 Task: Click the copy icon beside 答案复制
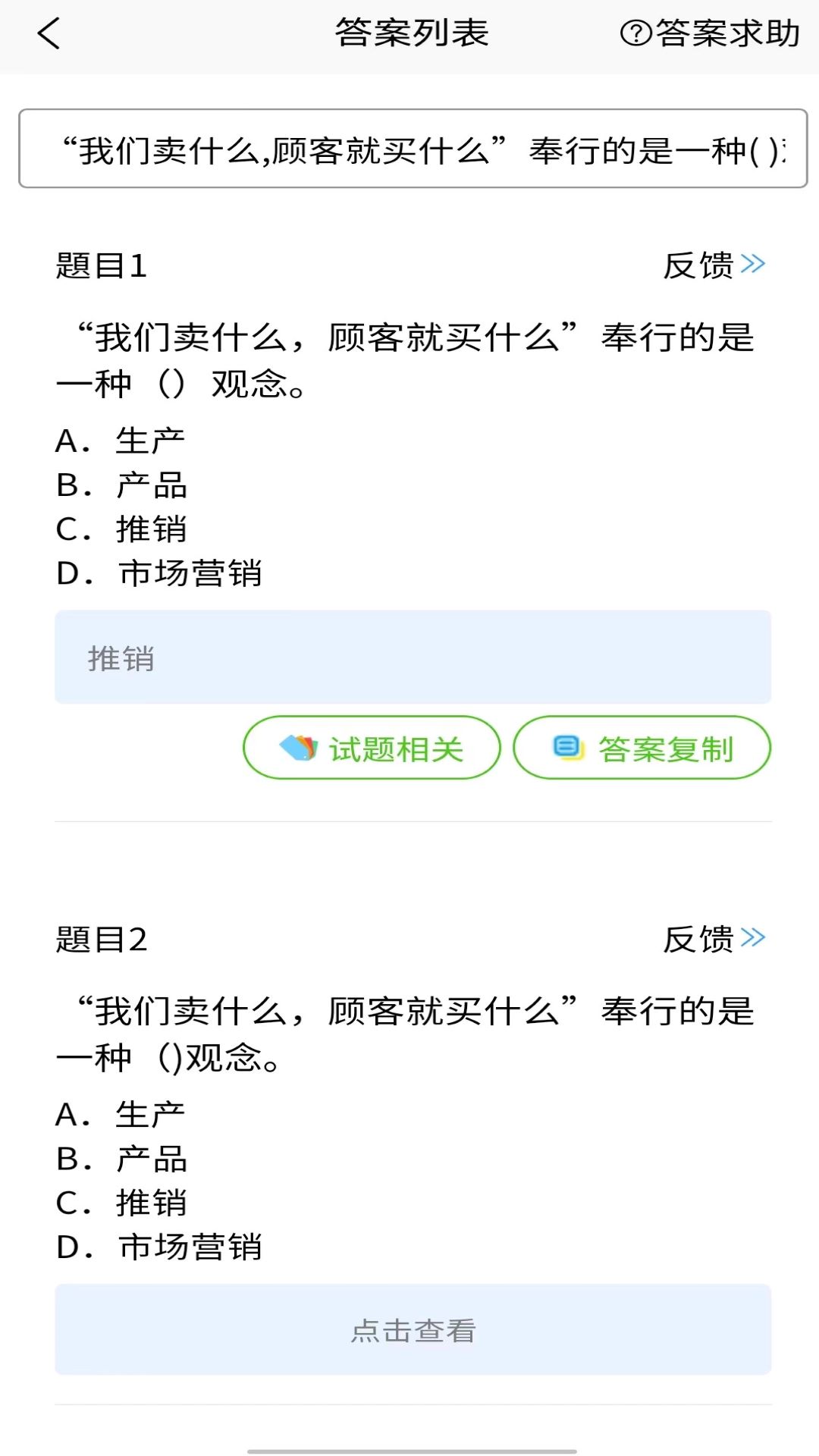tap(568, 748)
